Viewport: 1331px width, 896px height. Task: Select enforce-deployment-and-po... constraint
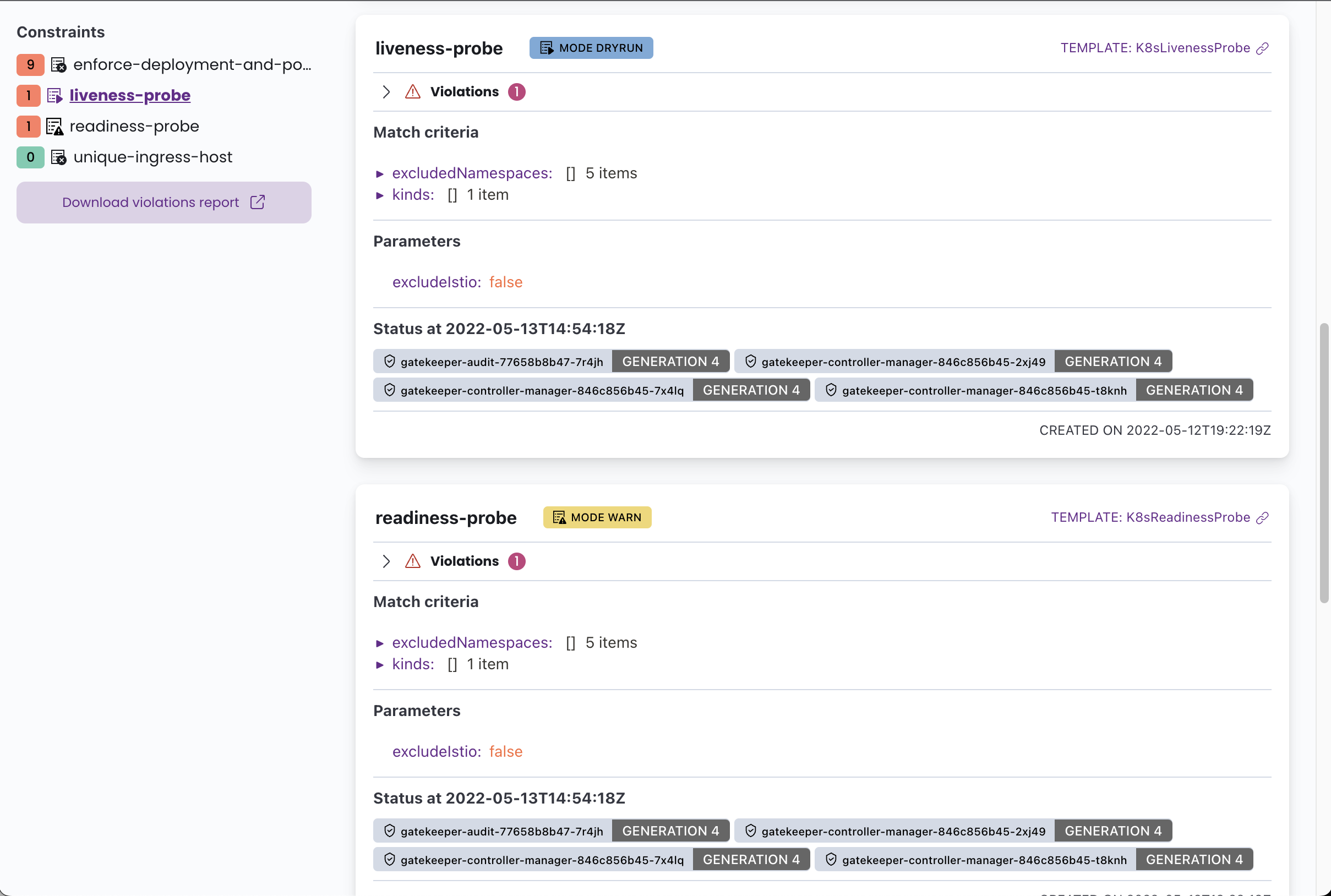192,64
